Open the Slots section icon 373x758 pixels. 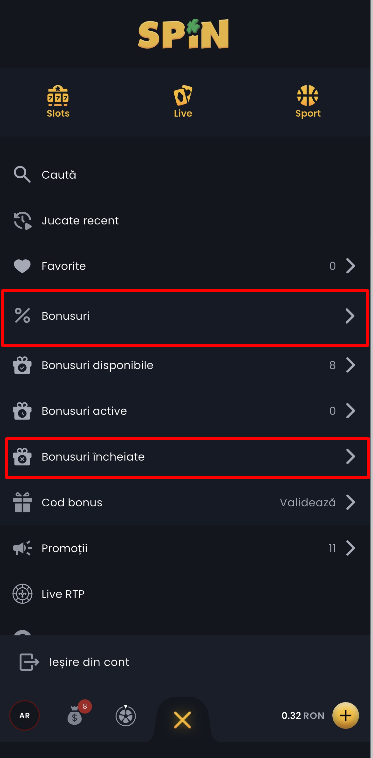point(58,96)
